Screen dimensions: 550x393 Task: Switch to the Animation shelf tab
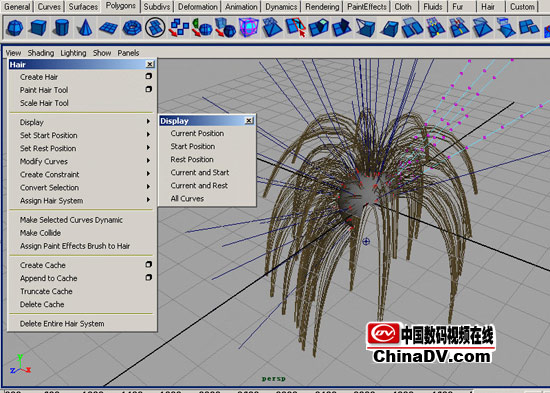pos(241,7)
